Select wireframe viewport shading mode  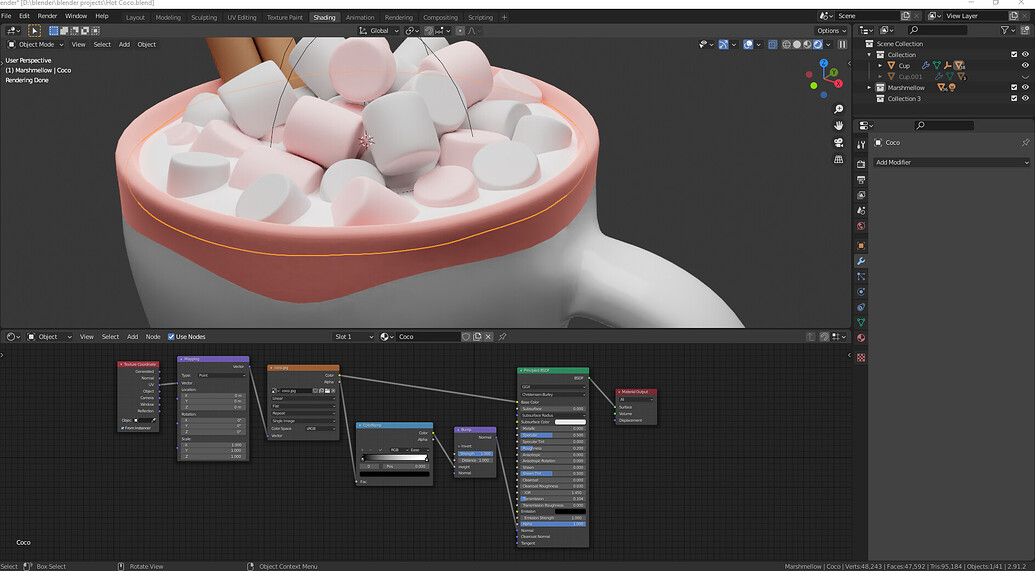coord(786,44)
